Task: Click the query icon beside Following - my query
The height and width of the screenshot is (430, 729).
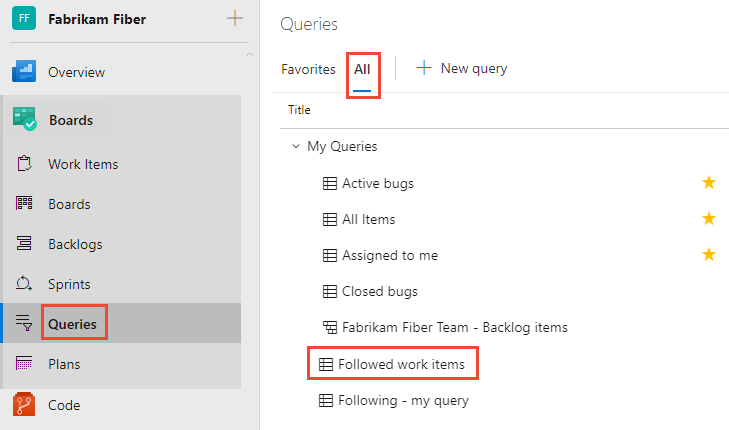Action: point(325,400)
